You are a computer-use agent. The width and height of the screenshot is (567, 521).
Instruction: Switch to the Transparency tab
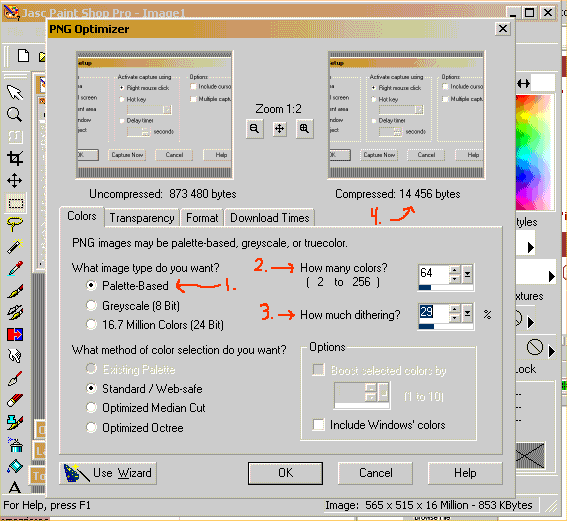(142, 218)
